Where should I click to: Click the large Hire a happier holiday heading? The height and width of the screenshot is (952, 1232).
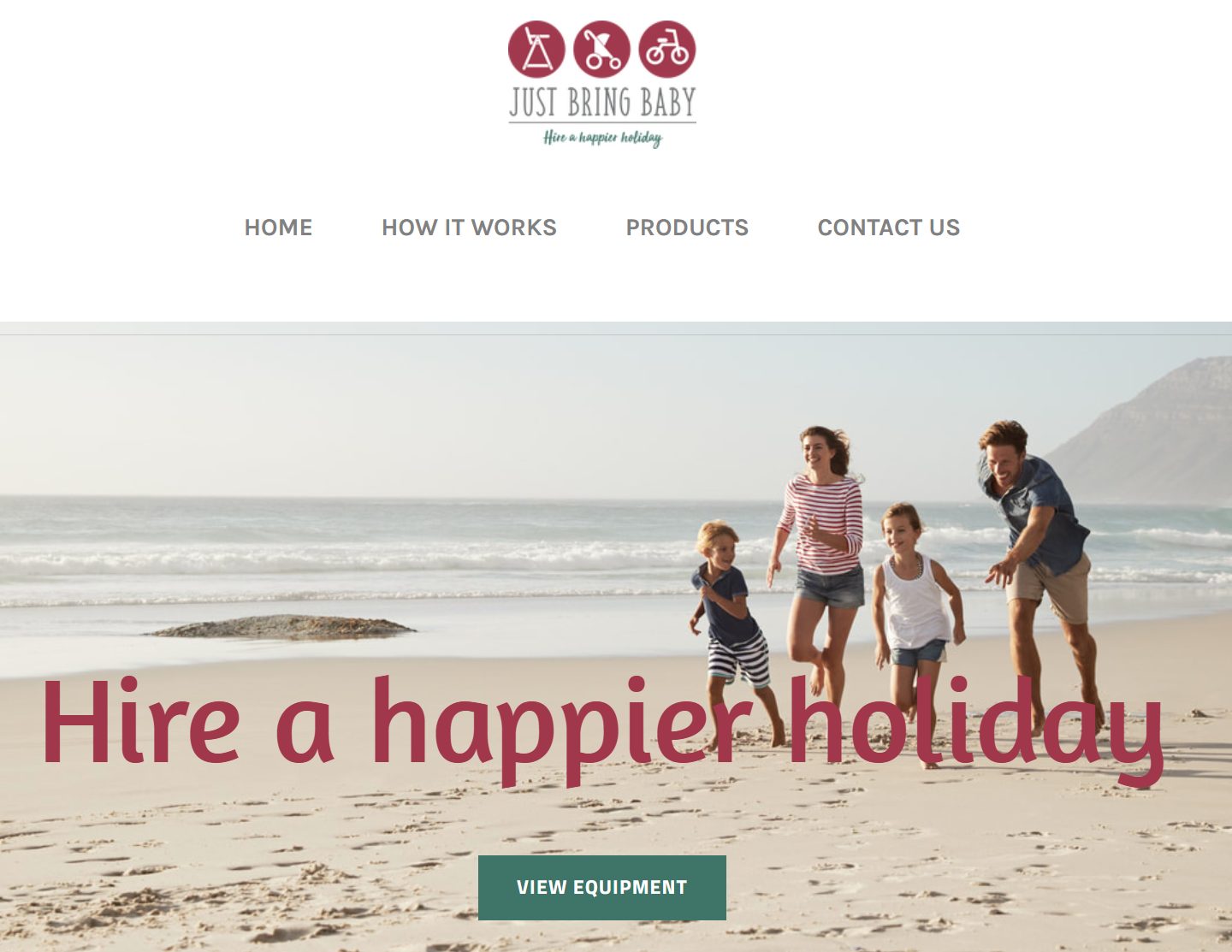[602, 729]
